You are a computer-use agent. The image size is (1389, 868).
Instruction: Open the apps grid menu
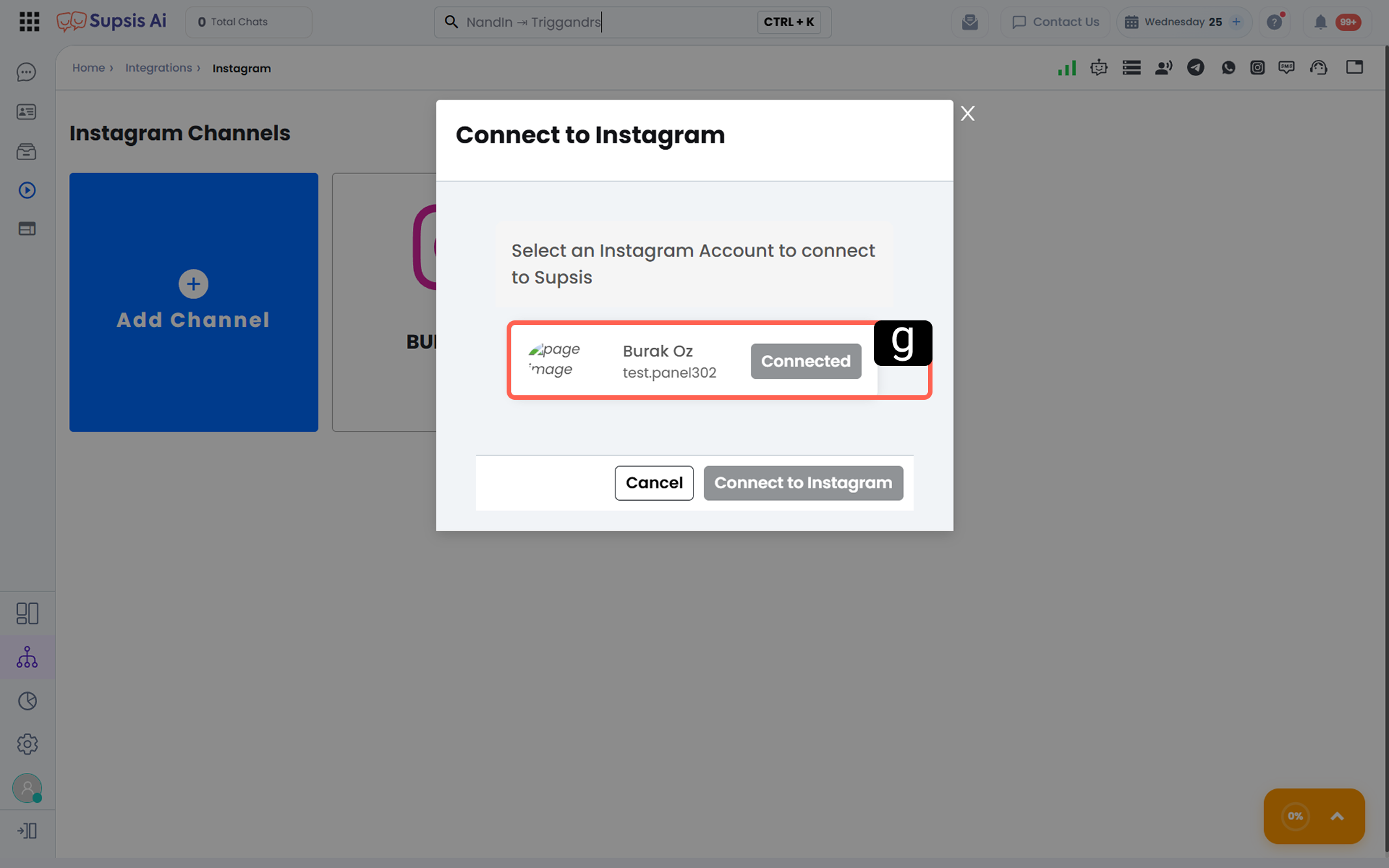29,21
